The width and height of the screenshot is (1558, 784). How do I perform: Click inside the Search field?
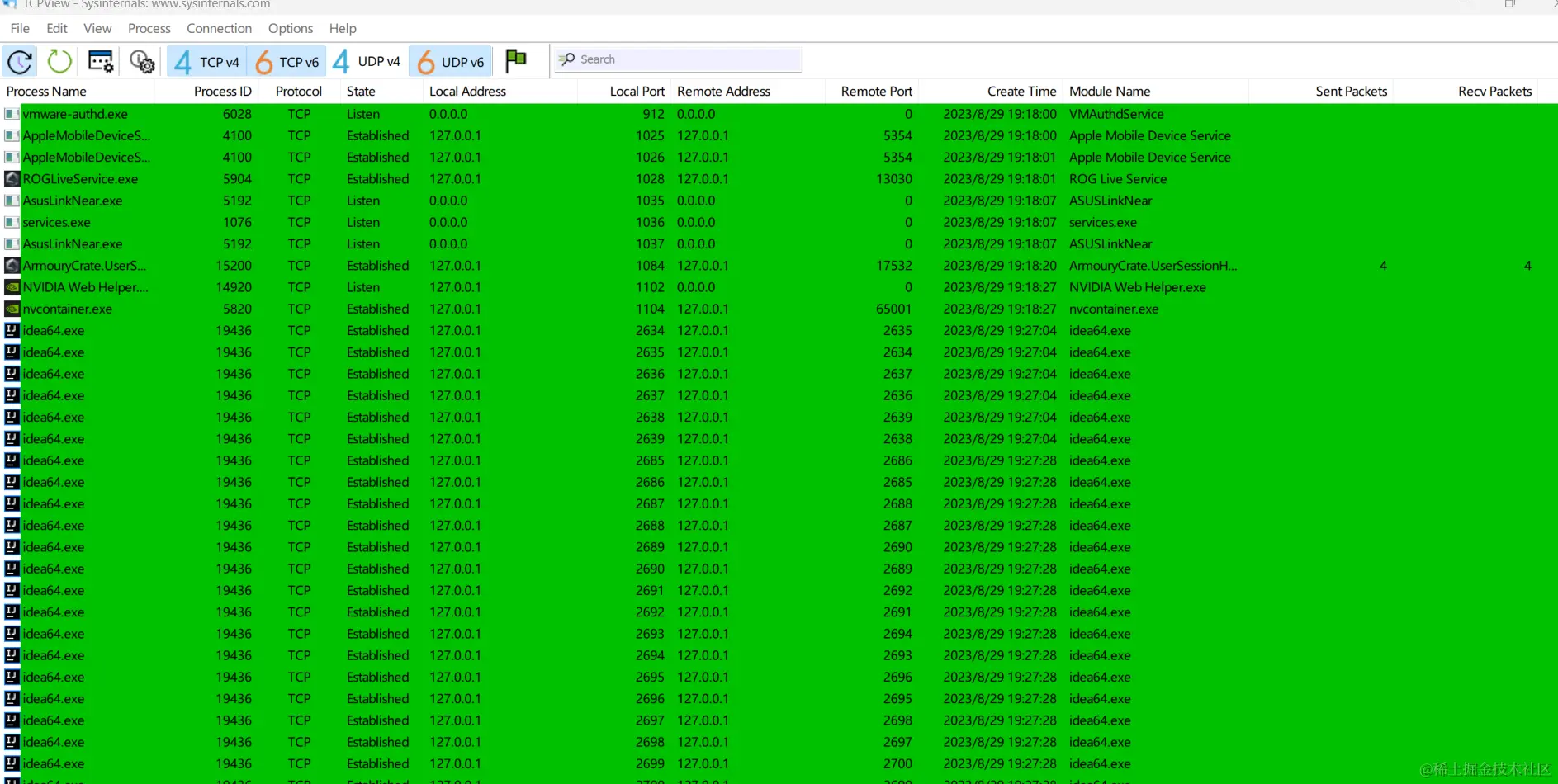pos(677,59)
